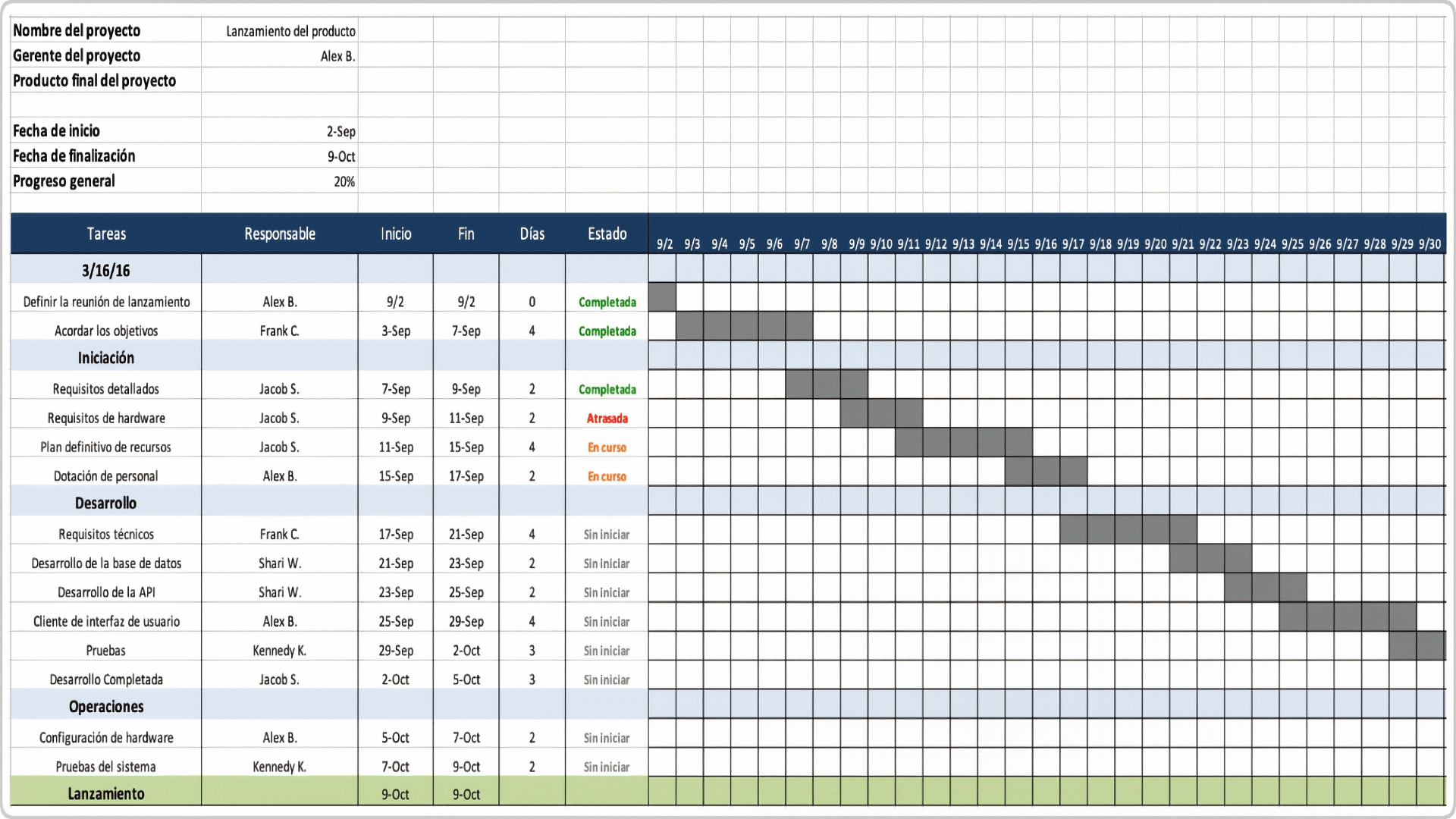The height and width of the screenshot is (819, 1456).
Task: Select Gantt bar of Desarrollo de la API
Action: (1266, 588)
